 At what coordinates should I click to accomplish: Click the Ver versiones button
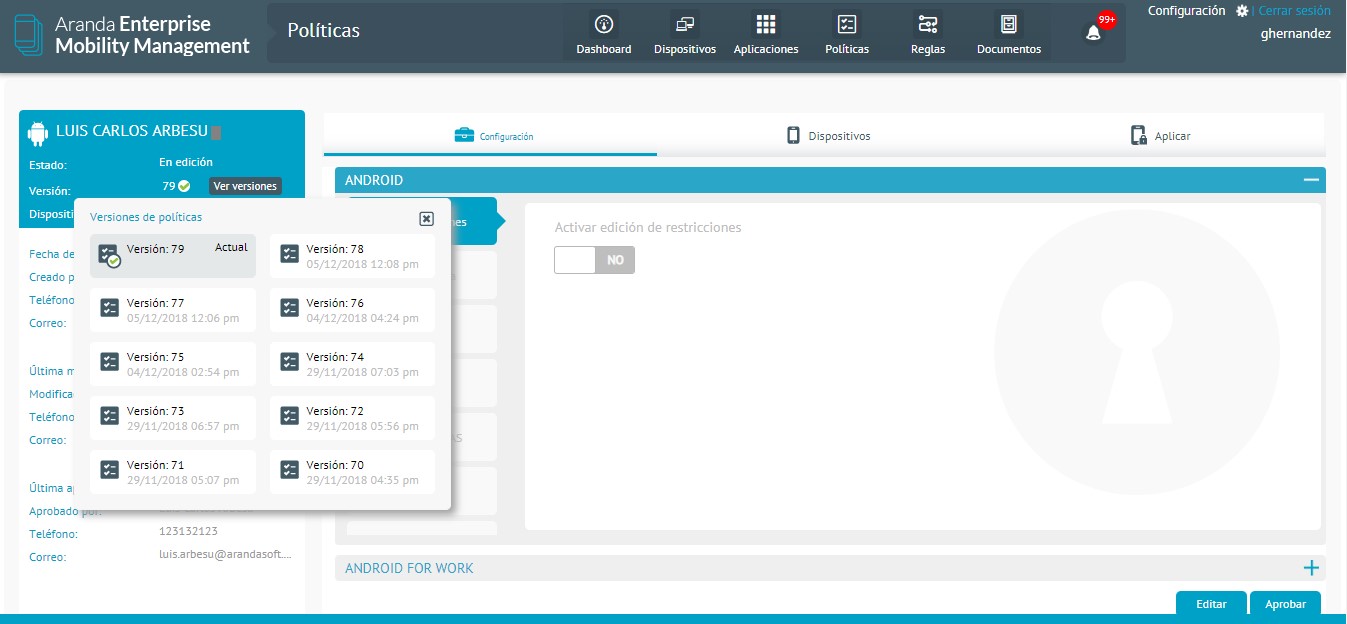(245, 186)
